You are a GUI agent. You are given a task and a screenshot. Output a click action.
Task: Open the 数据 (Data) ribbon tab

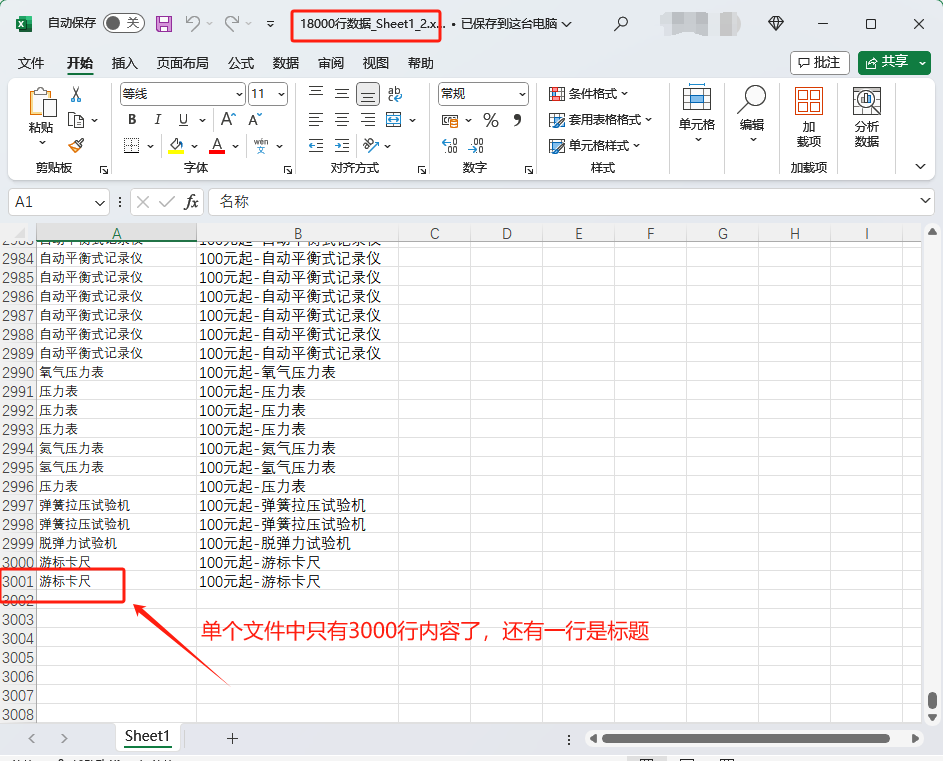285,62
